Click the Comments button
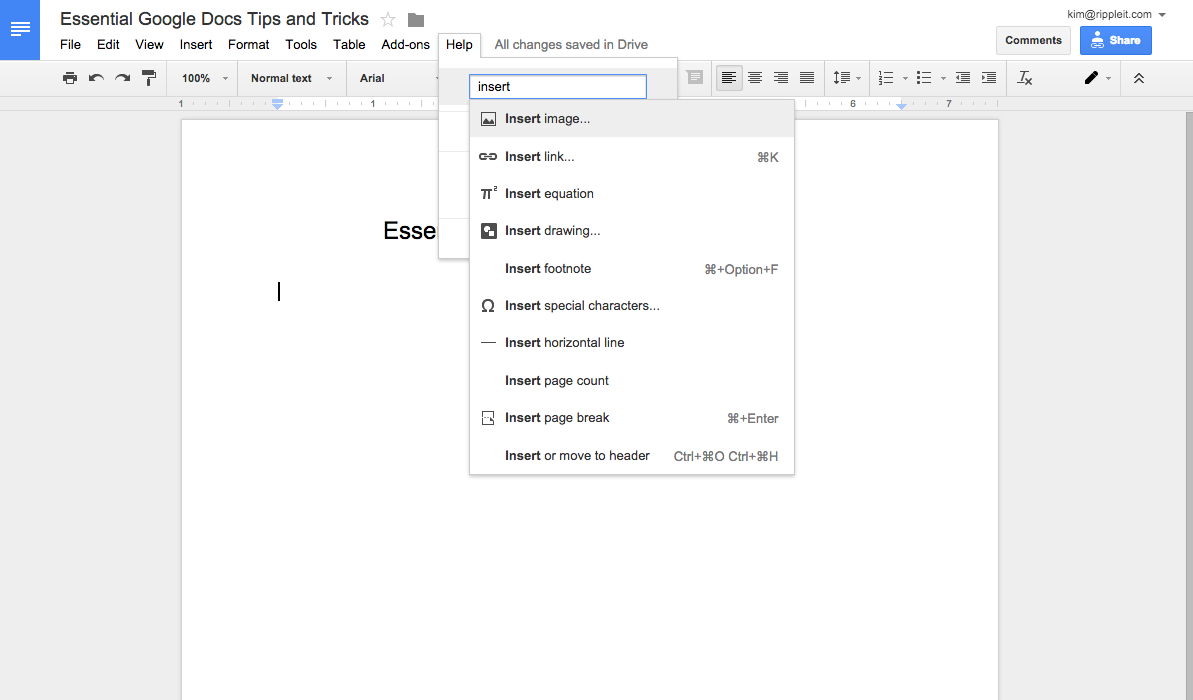The image size is (1193, 700). (1033, 40)
